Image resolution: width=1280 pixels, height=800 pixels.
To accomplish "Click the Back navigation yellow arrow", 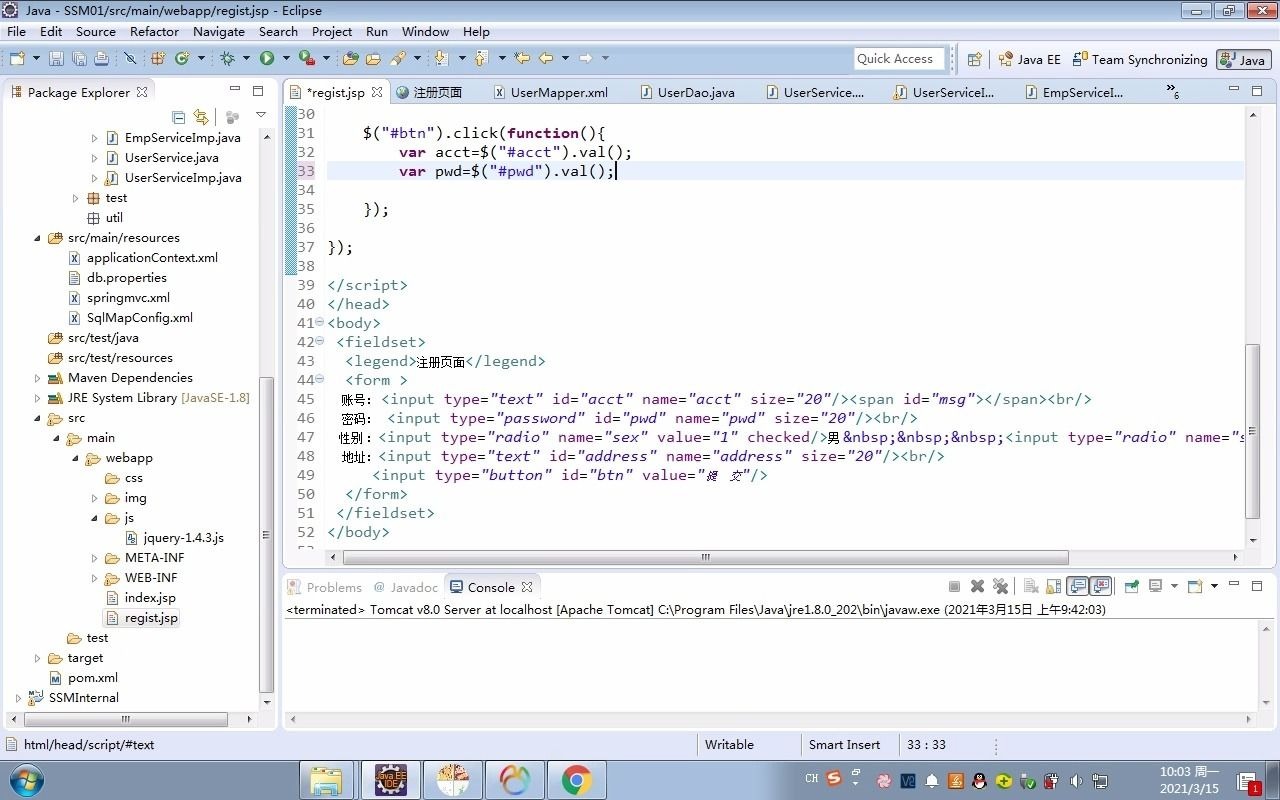I will pos(546,59).
